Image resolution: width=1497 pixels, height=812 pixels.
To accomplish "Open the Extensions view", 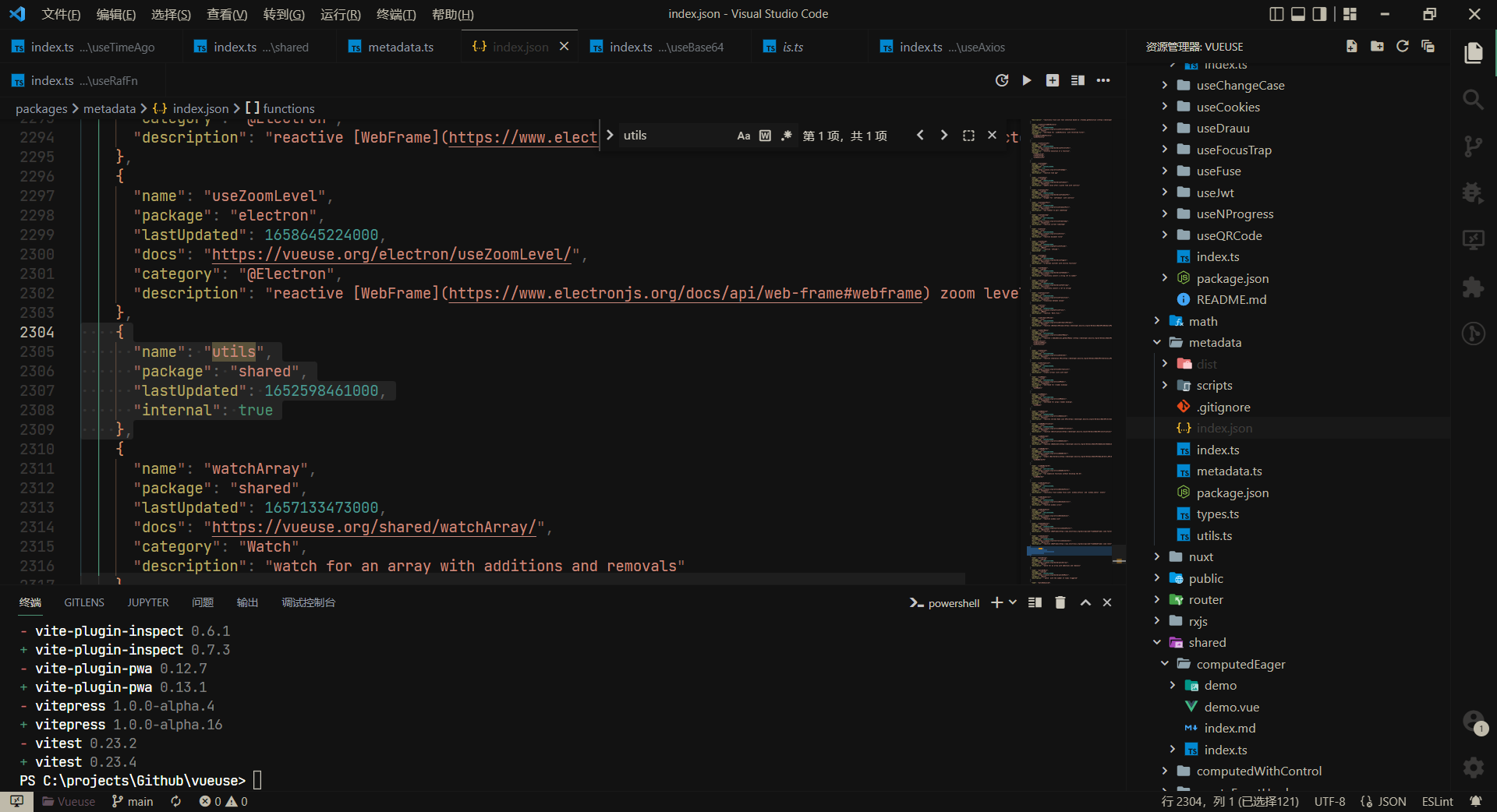I will (x=1474, y=287).
